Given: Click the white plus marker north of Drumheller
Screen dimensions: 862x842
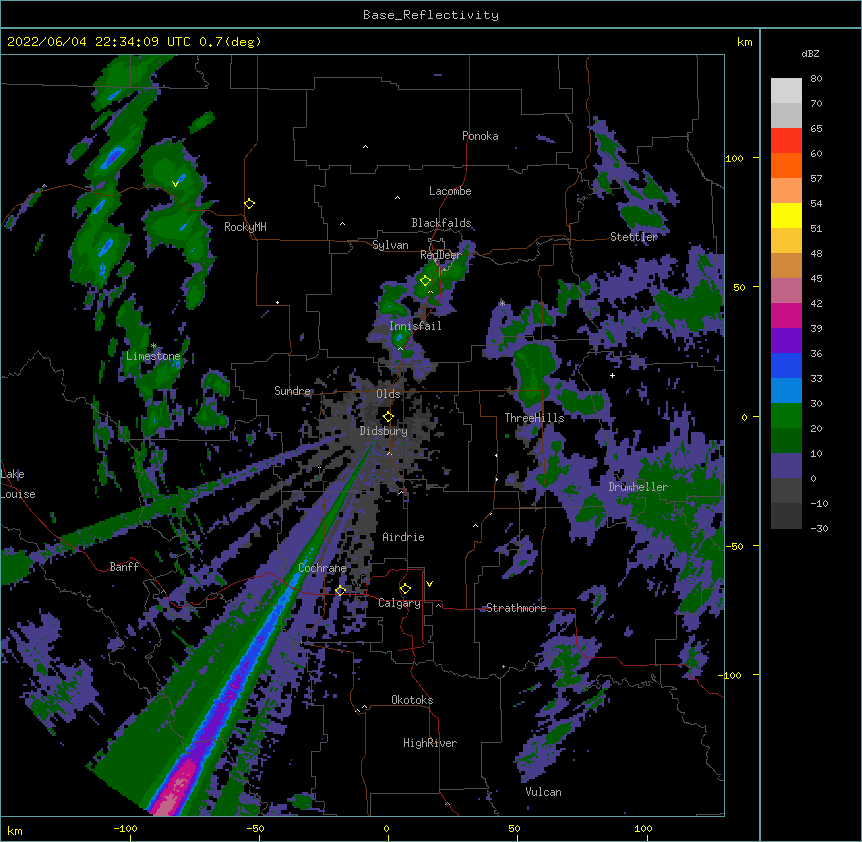Looking at the screenshot, I should 612,375.
